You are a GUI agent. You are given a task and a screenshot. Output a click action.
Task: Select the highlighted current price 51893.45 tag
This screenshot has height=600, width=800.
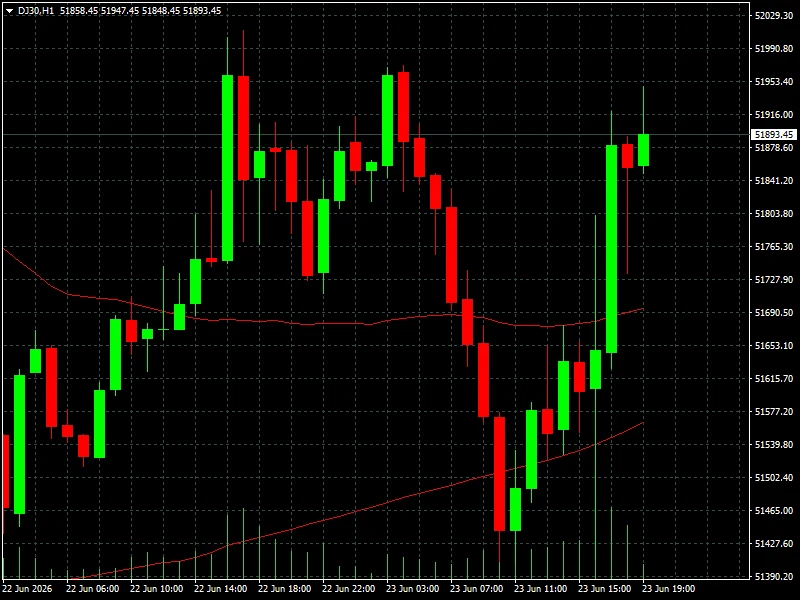pos(774,135)
